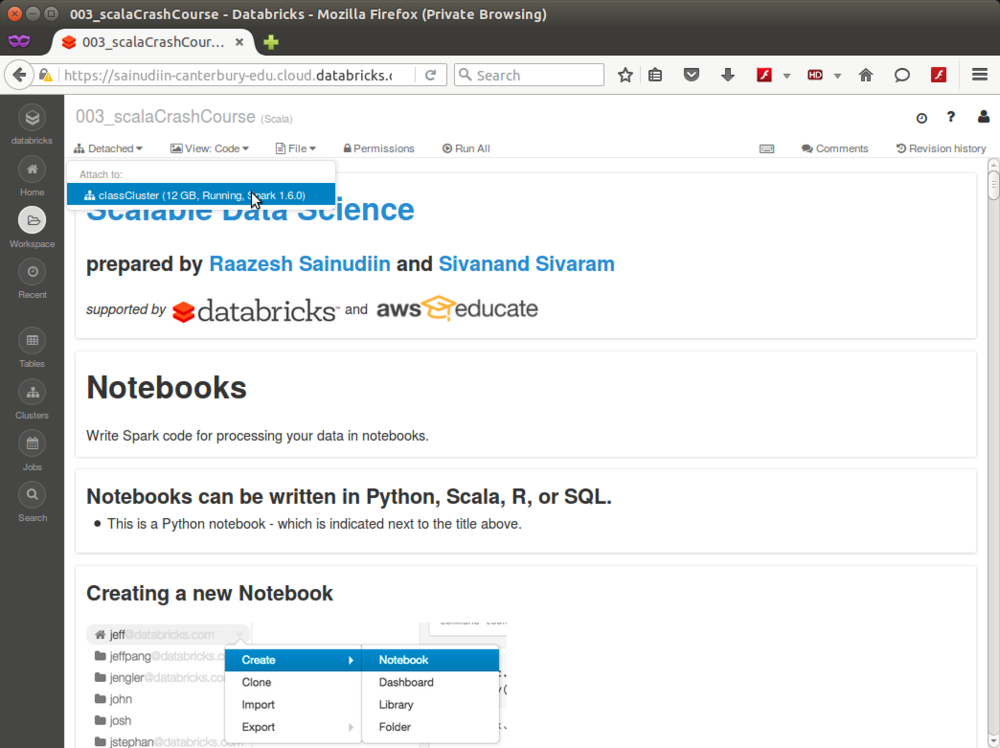The width and height of the screenshot is (1000, 748).
Task: Click the notebook title 003_scalaCrashCourse
Action: click(x=166, y=117)
